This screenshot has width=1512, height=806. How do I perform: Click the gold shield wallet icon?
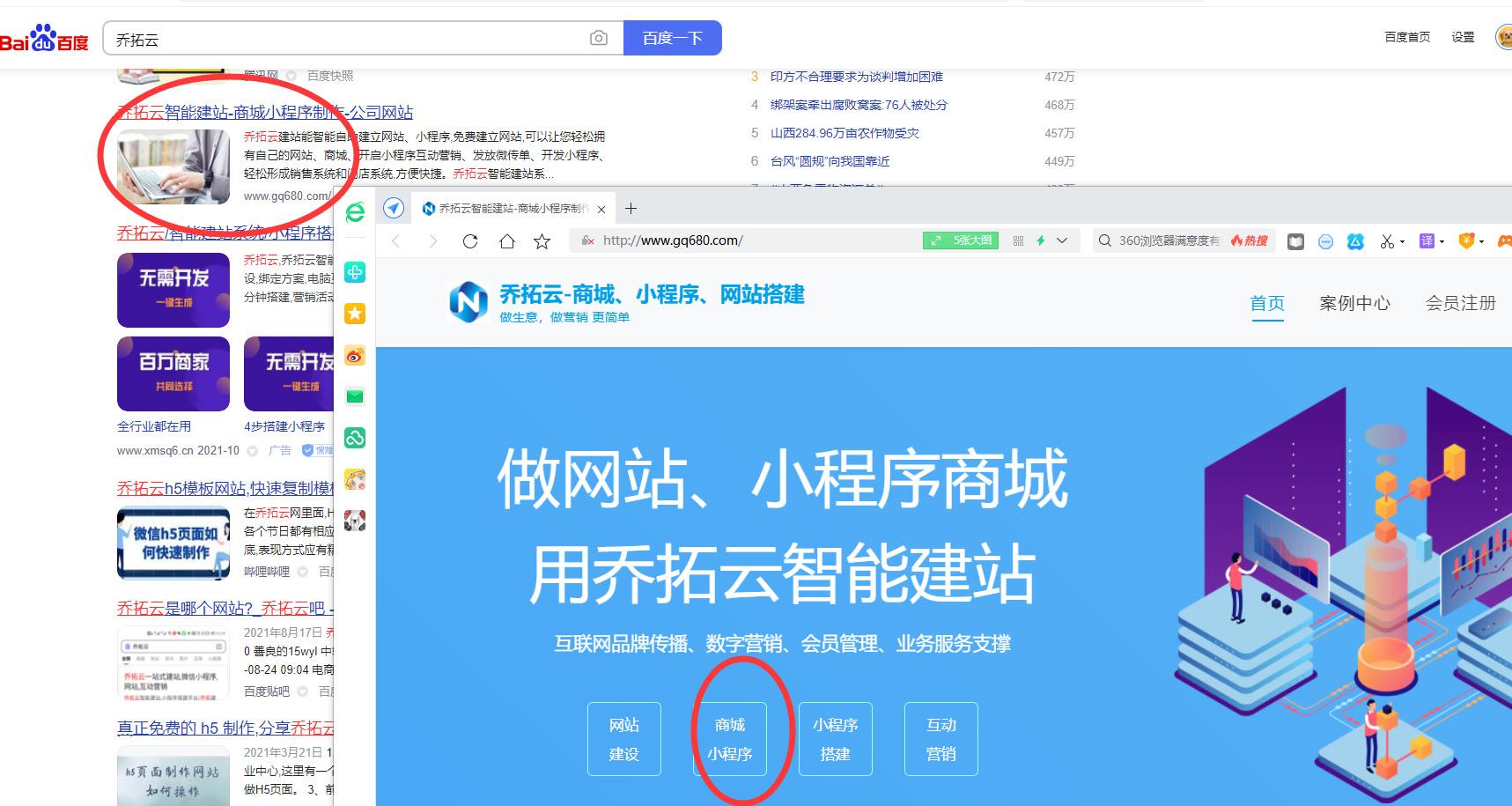(x=1466, y=240)
